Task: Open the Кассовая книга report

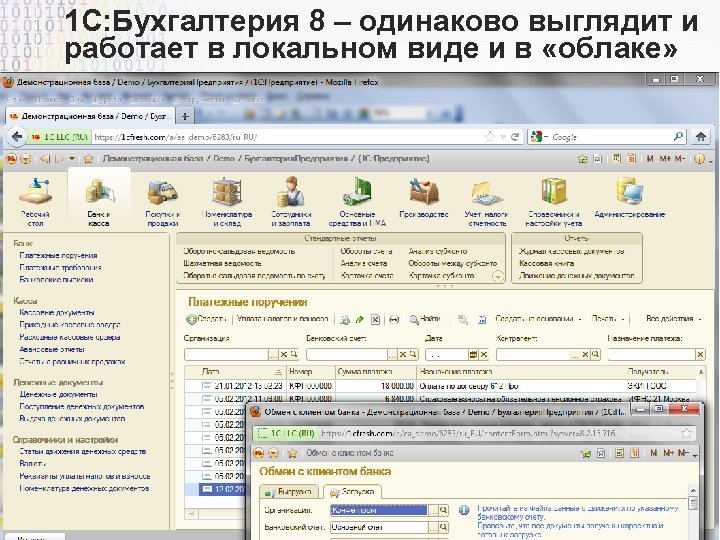Action: (546, 264)
